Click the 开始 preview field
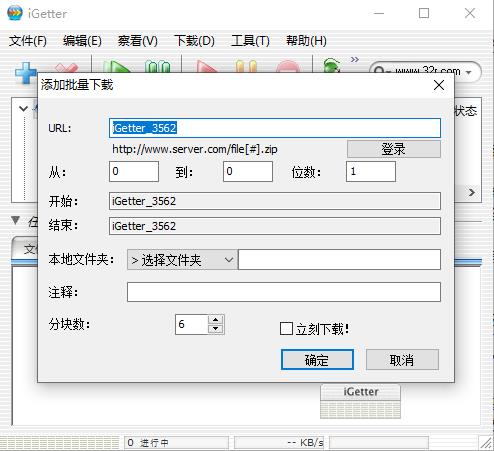The height and width of the screenshot is (451, 494). (x=275, y=201)
